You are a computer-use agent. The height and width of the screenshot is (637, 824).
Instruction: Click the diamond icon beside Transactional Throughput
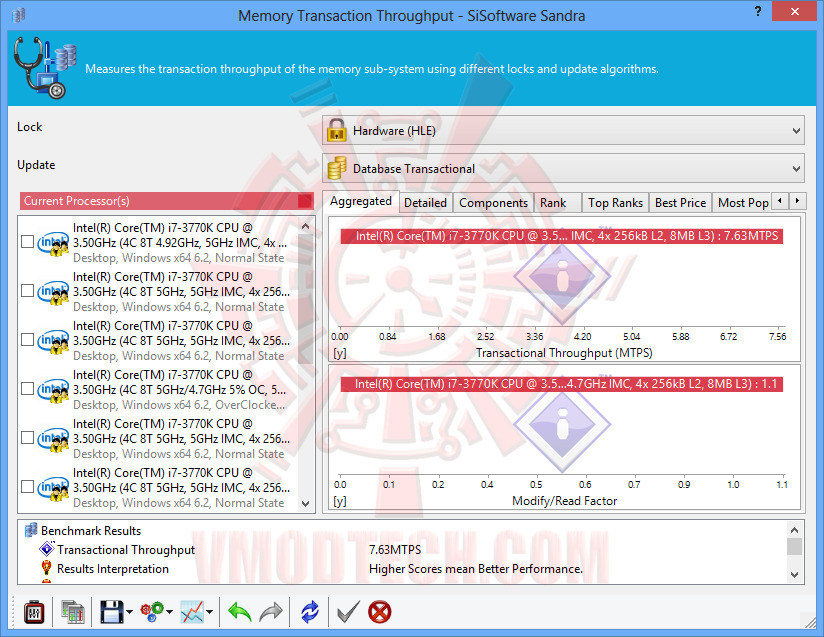click(x=47, y=549)
